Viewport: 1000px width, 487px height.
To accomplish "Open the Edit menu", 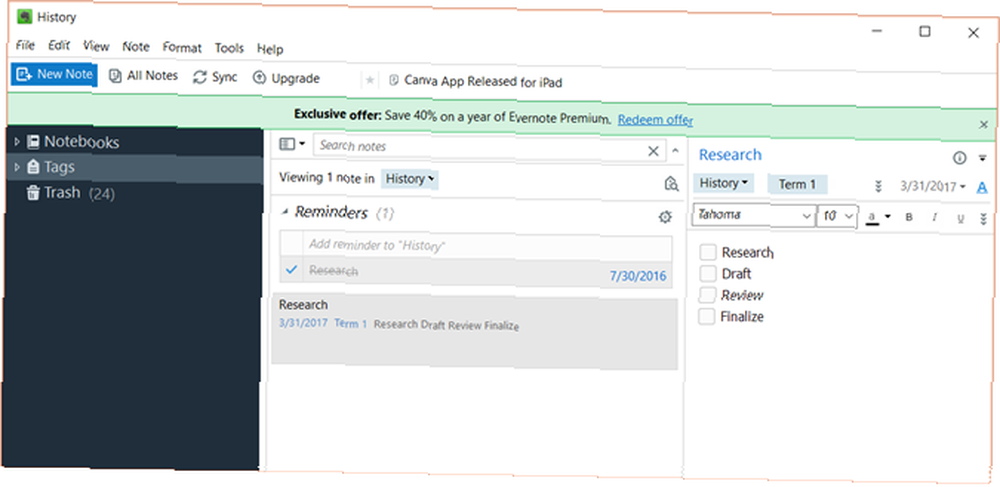I will tap(59, 46).
